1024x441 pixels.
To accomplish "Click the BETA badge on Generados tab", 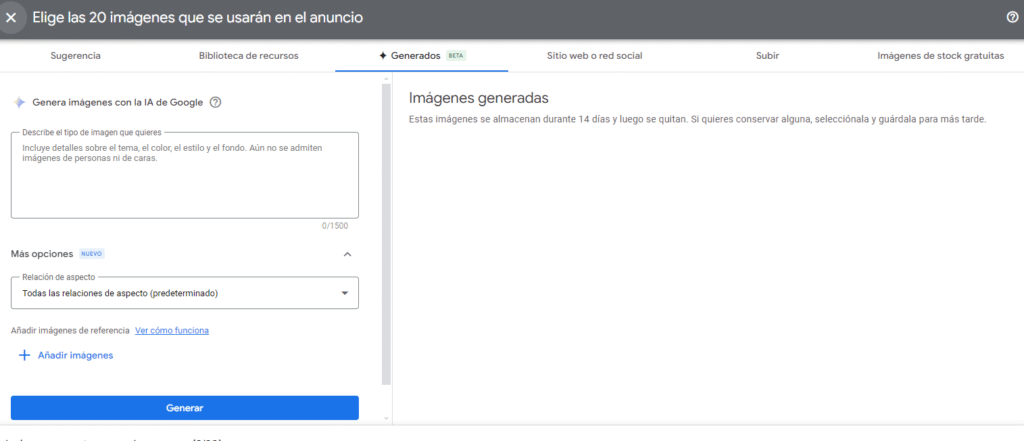I will [456, 56].
